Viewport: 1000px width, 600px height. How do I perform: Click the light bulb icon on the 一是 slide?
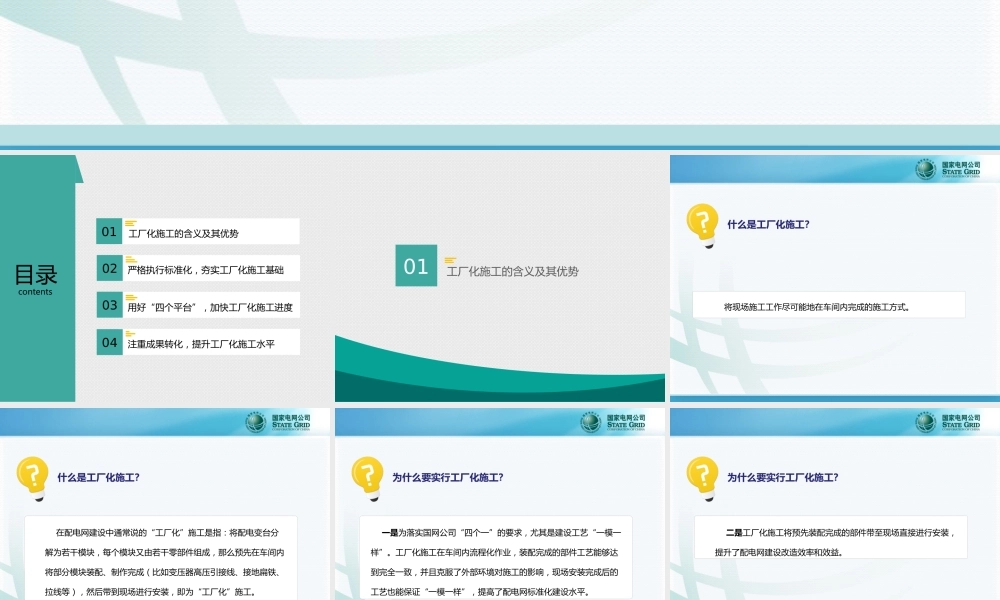(367, 477)
